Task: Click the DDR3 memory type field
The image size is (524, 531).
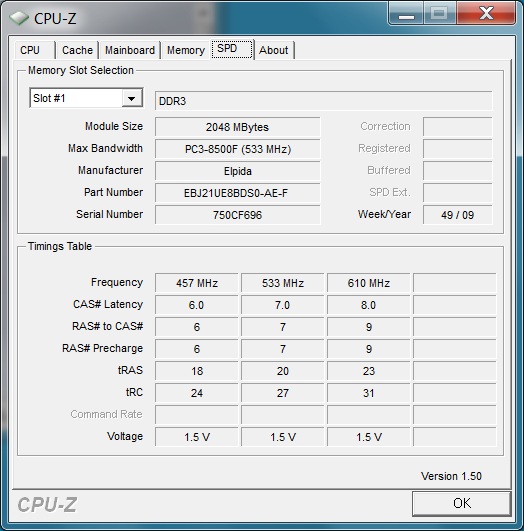Action: (323, 101)
